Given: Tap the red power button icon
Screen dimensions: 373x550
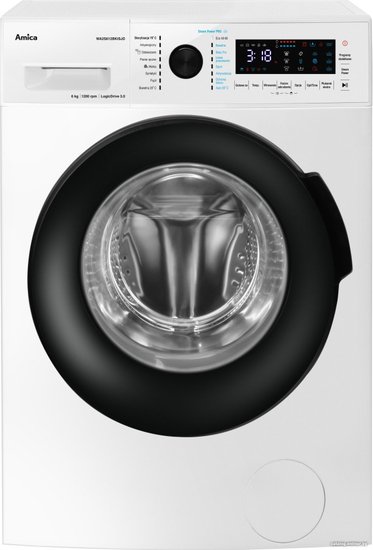Looking at the screenshot, I should [345, 43].
